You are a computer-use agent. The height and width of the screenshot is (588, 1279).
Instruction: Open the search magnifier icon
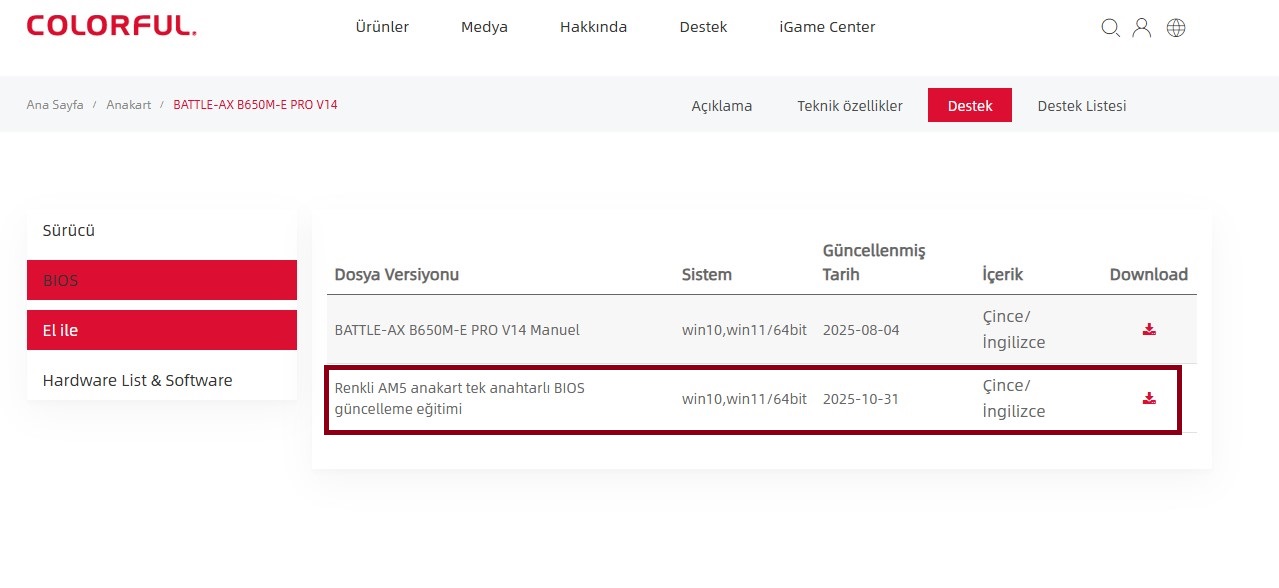[x=1110, y=28]
